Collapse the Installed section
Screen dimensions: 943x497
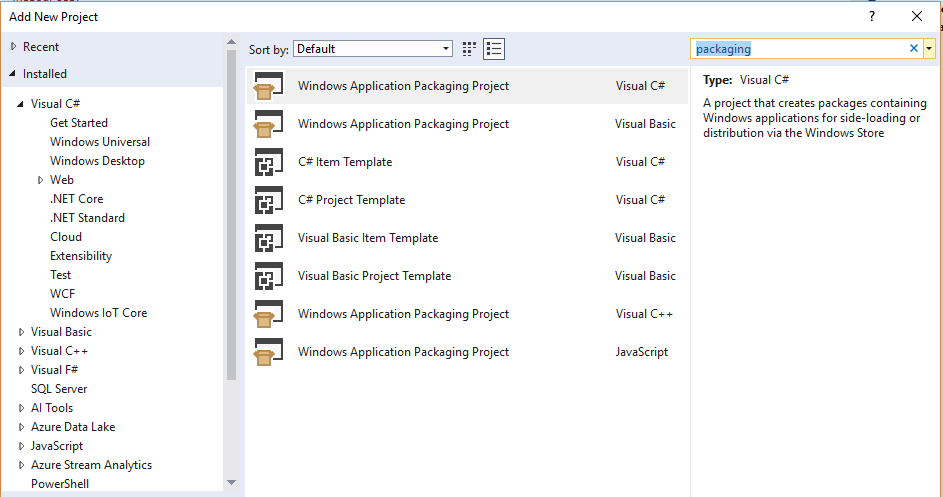coord(13,73)
